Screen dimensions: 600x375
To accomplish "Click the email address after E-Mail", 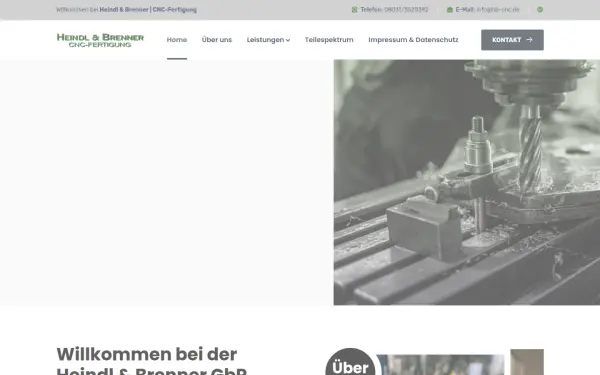I will point(498,10).
